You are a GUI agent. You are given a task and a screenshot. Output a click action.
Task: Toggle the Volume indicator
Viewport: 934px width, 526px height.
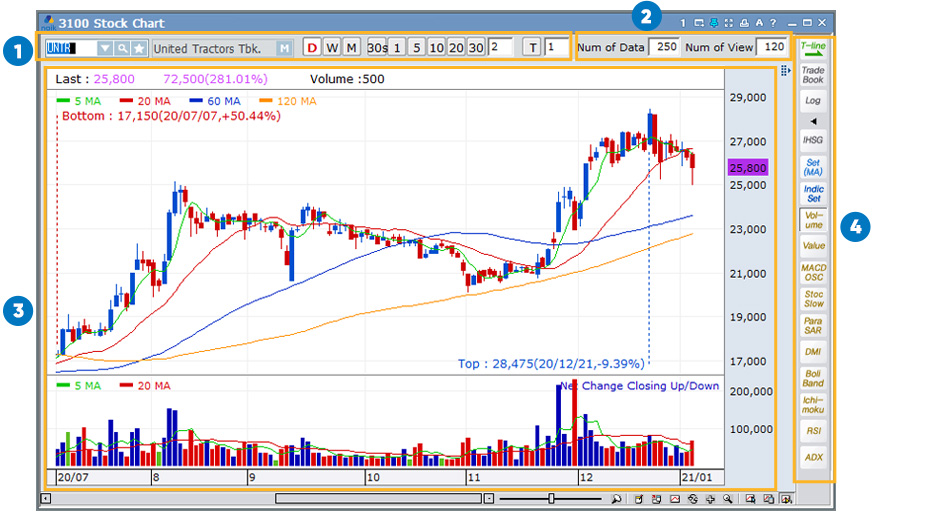pos(813,218)
